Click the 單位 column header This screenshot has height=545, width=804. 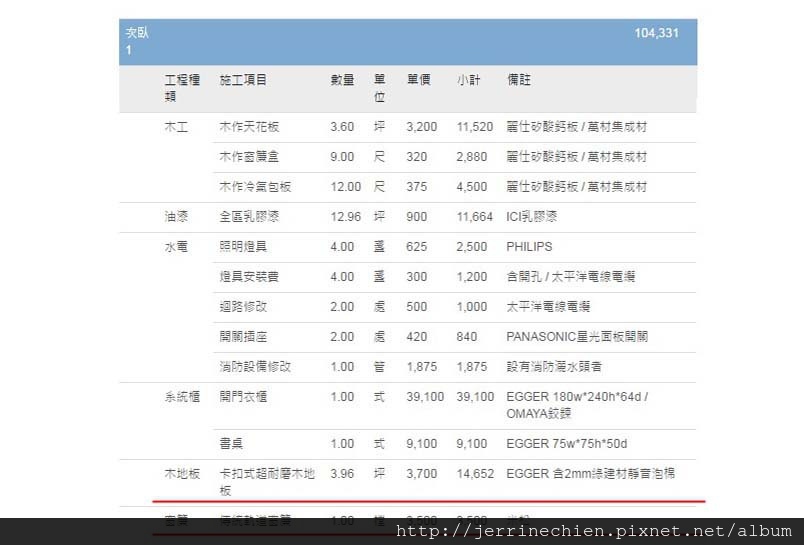[x=379, y=88]
